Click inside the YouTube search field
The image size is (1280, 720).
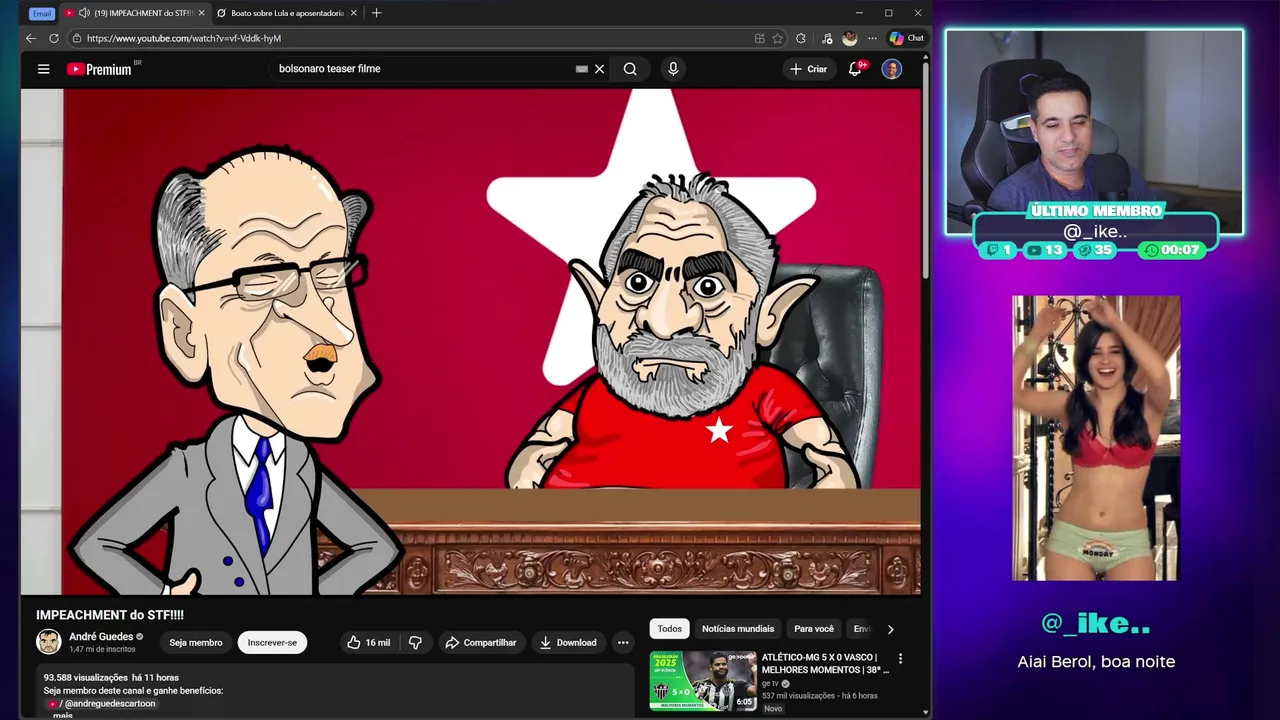click(x=420, y=69)
